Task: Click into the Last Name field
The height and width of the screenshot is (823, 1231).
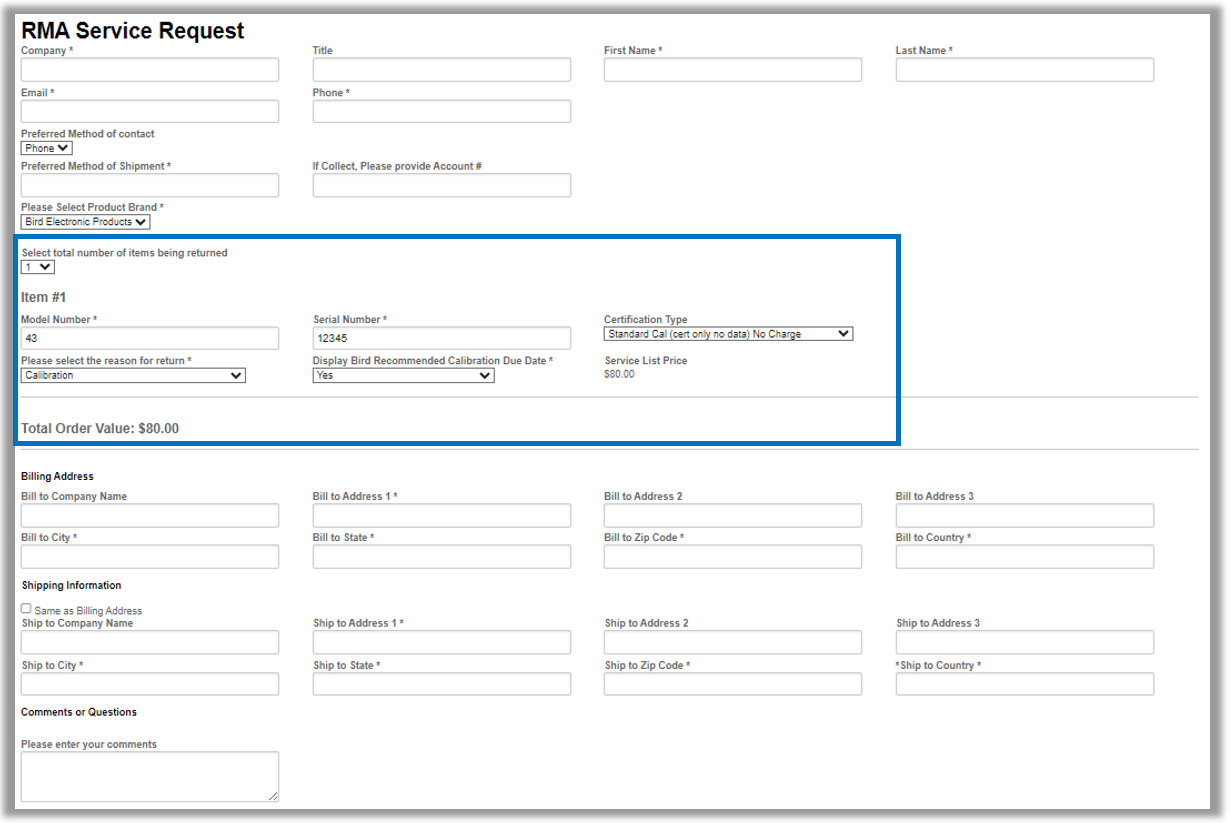Action: click(1024, 70)
